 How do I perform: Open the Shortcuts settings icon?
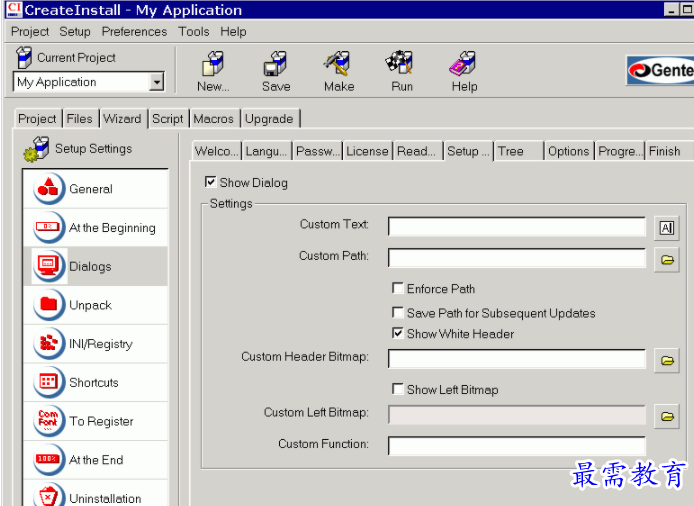[x=49, y=382]
